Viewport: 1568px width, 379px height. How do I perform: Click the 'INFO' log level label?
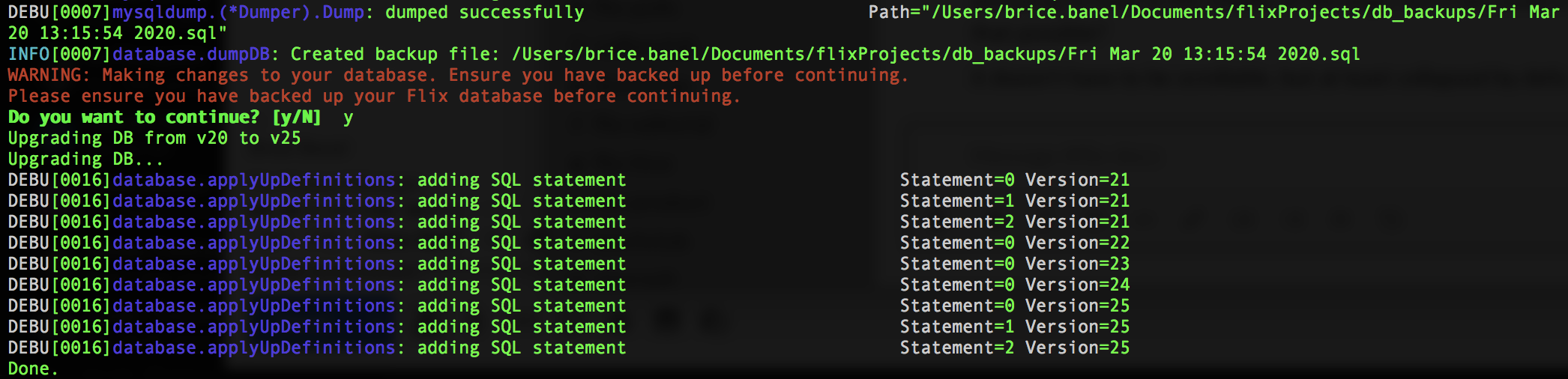coord(28,55)
